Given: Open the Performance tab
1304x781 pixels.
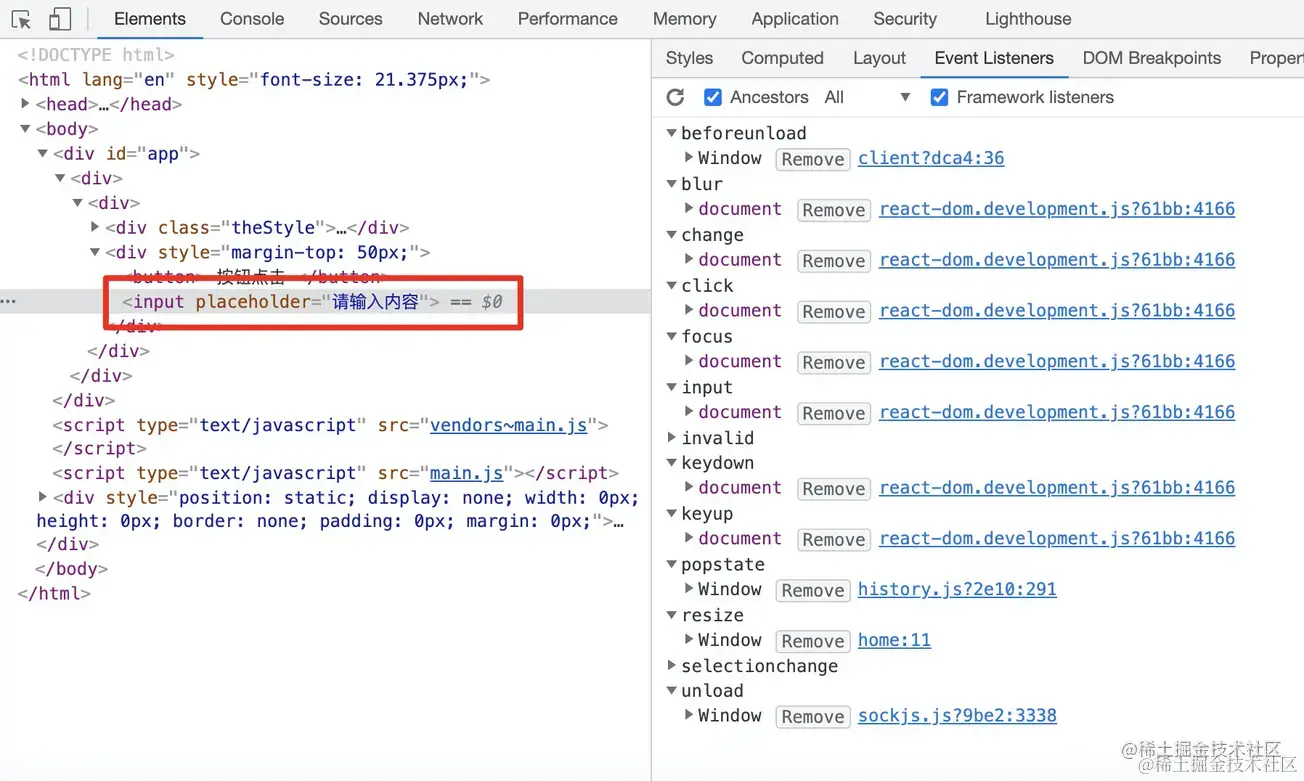Looking at the screenshot, I should [567, 19].
